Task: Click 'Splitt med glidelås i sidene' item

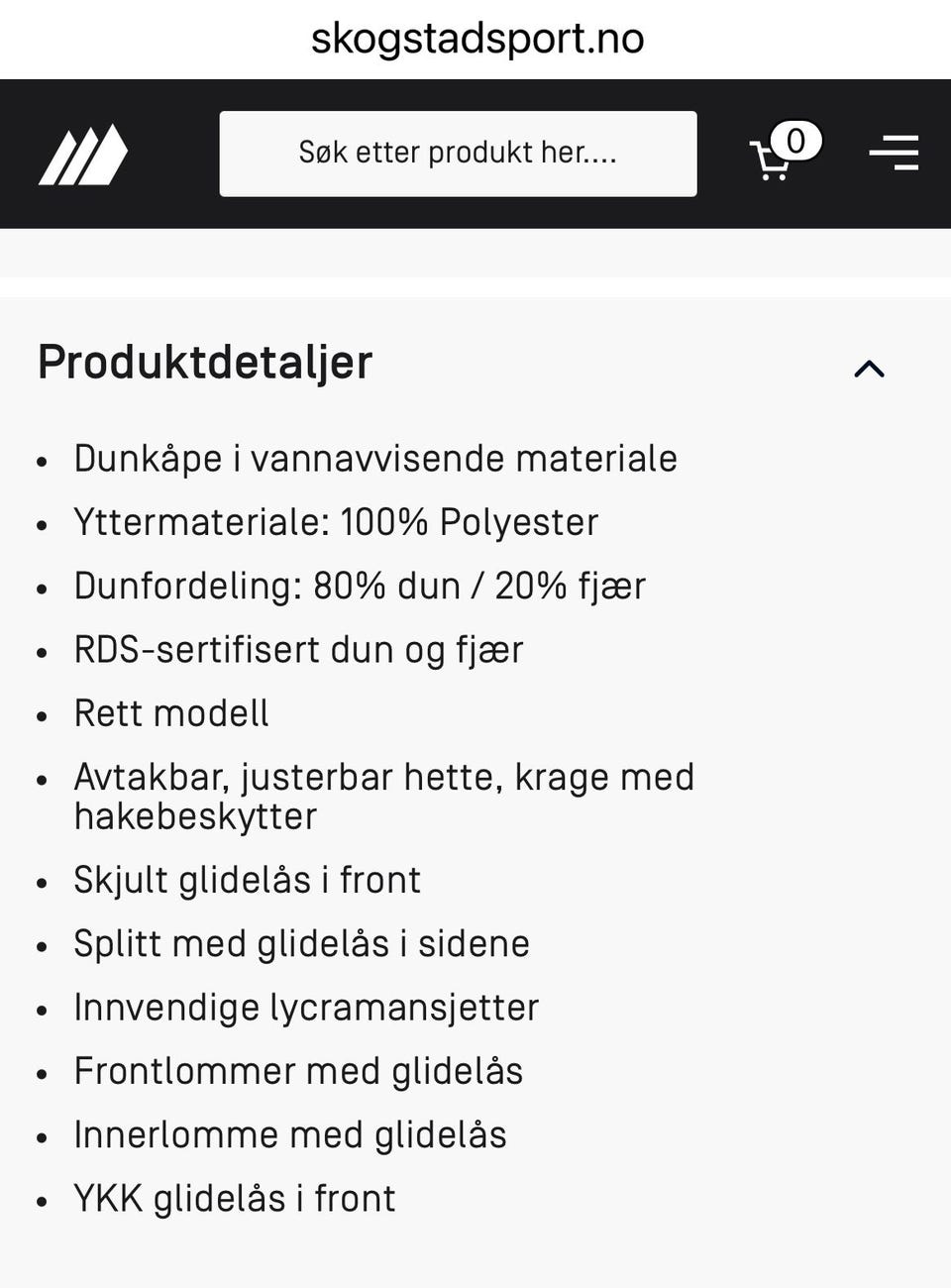Action: pyautogui.click(x=301, y=943)
